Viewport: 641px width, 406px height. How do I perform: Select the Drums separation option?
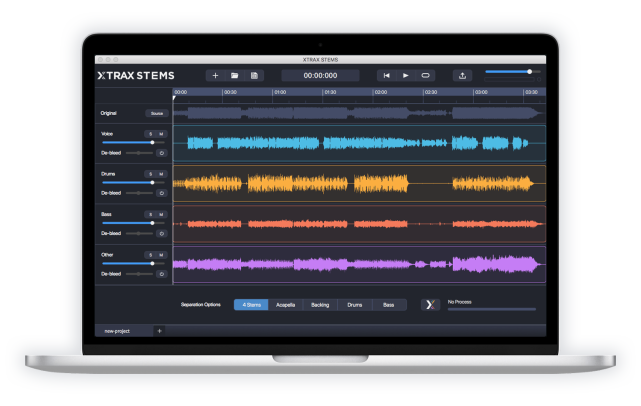click(x=355, y=305)
